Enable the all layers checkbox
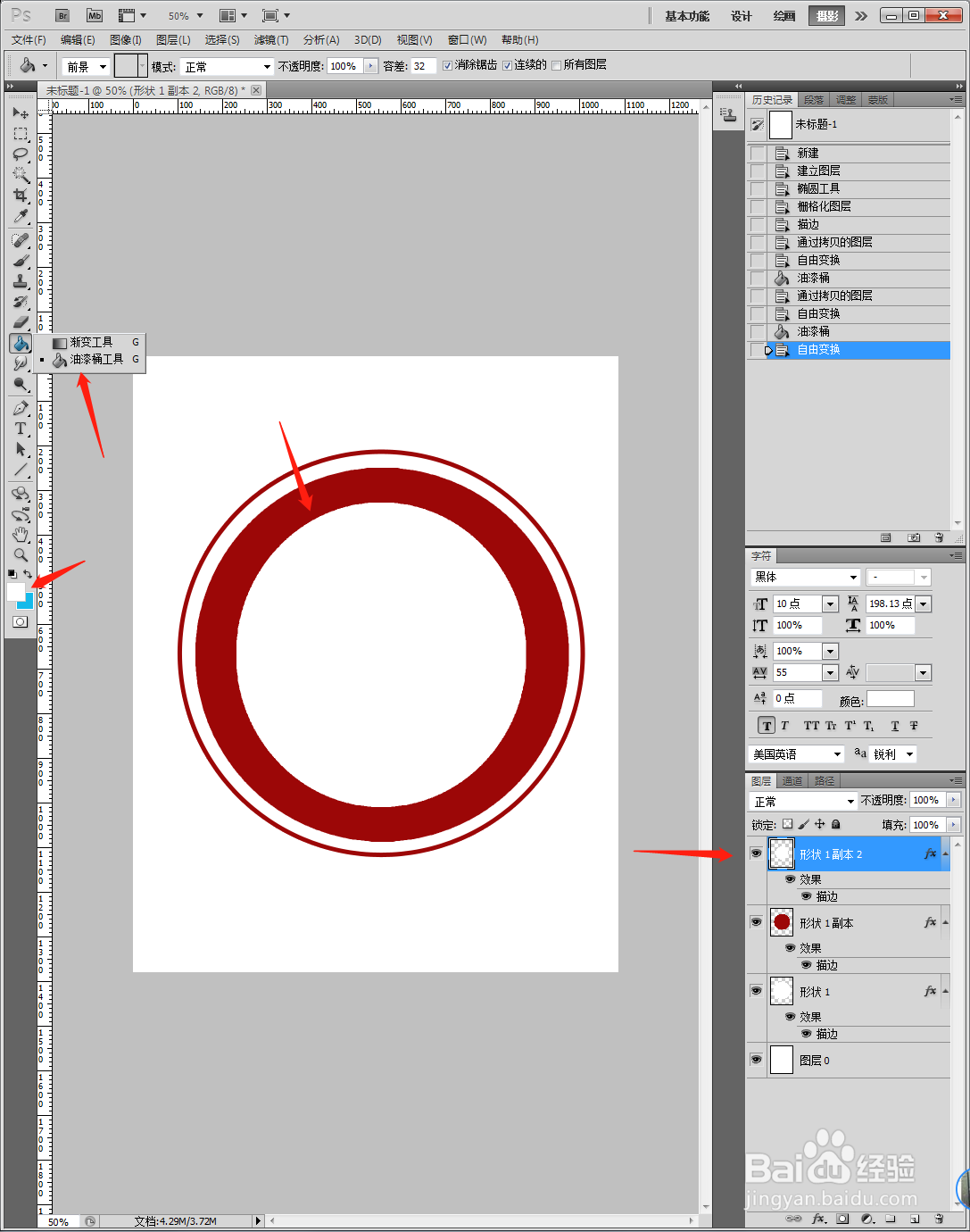Screen dimensions: 970x1232 click(x=557, y=65)
